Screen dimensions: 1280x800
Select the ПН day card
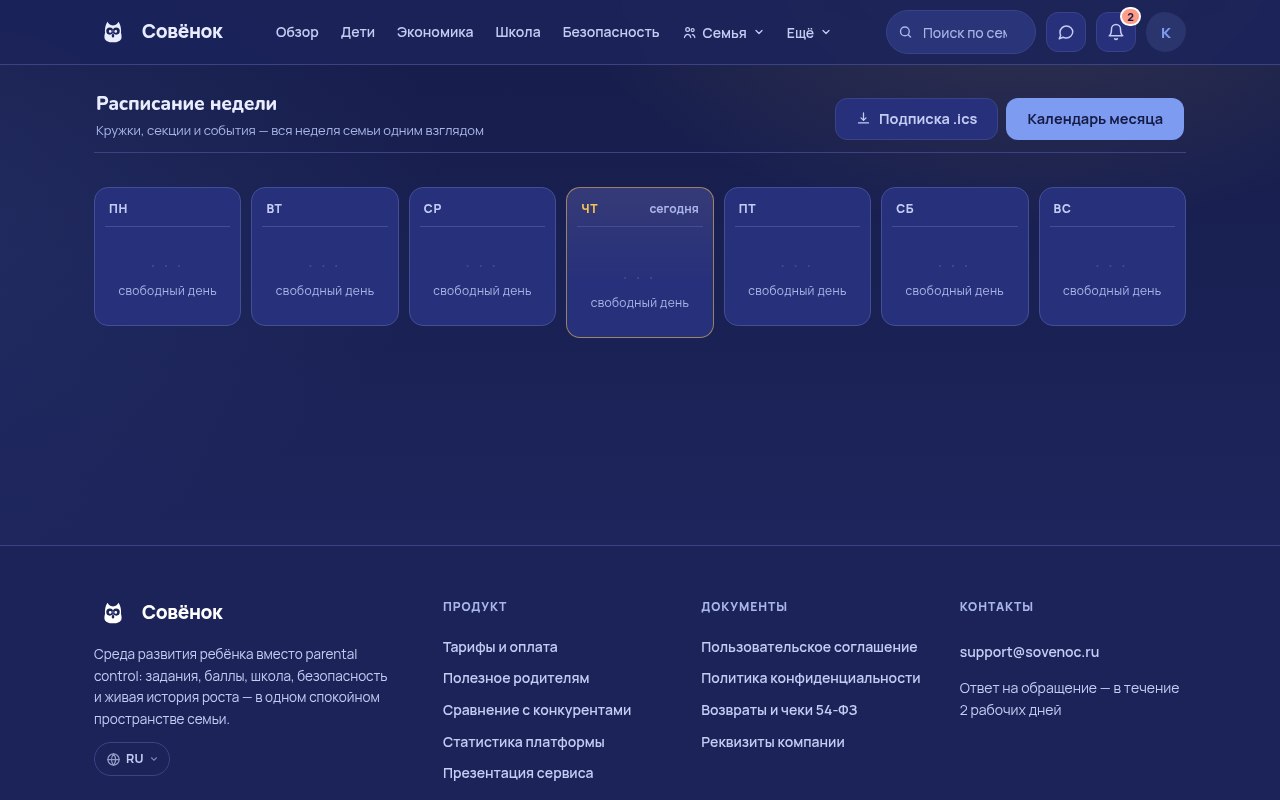[167, 256]
